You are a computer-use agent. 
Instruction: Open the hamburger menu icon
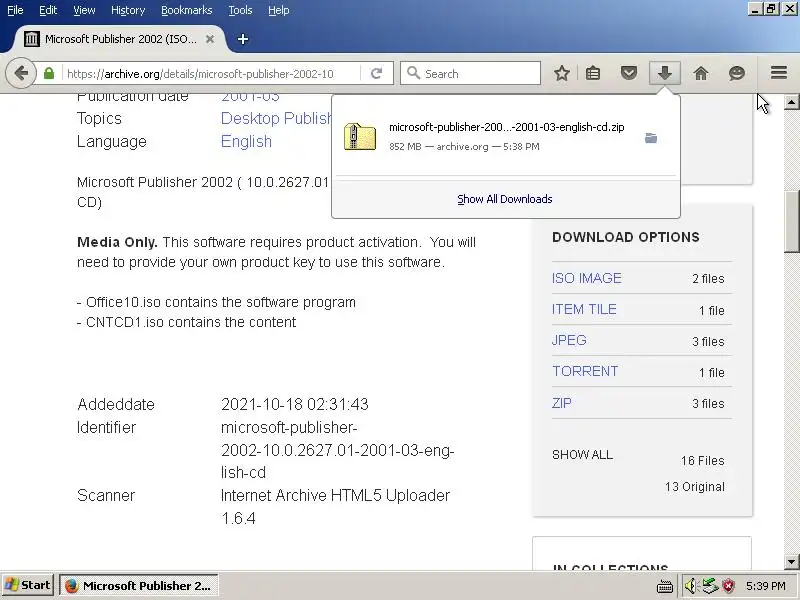click(779, 73)
